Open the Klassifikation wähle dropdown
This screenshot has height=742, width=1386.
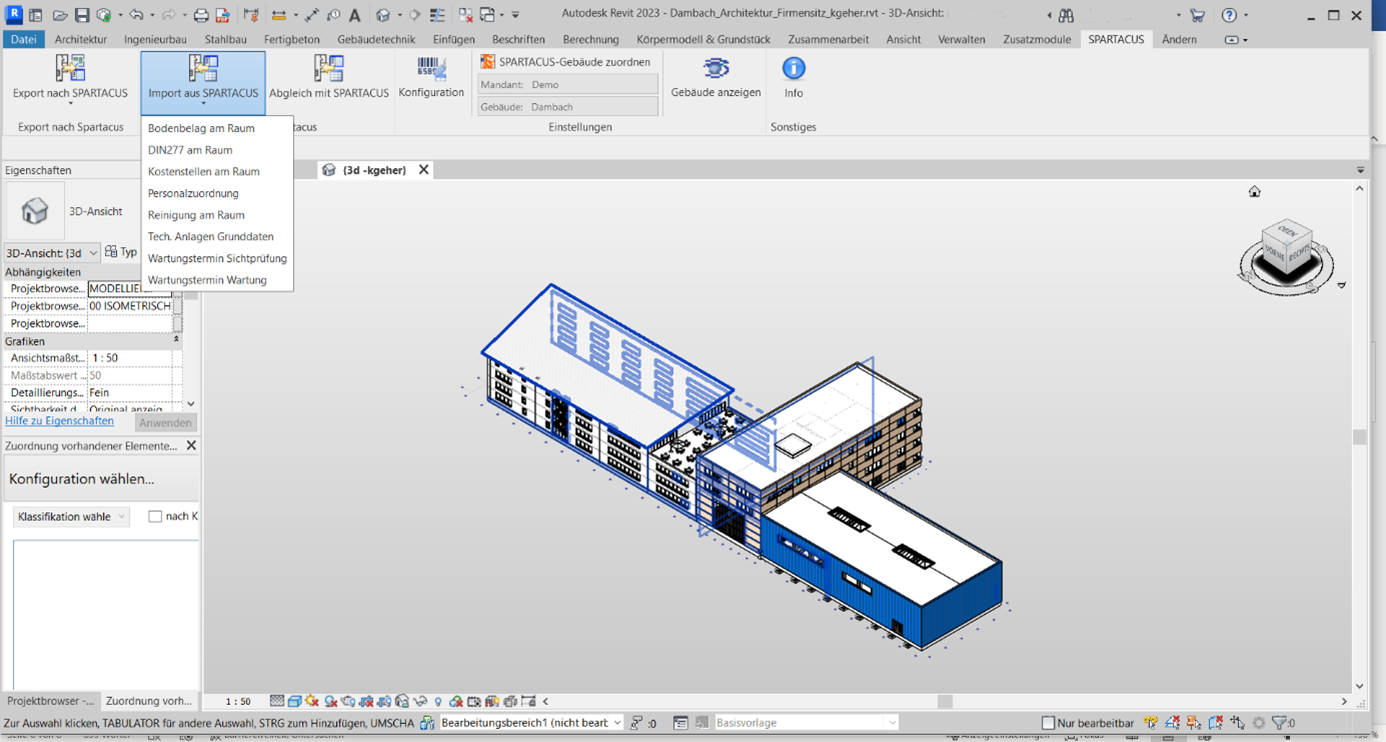click(72, 517)
